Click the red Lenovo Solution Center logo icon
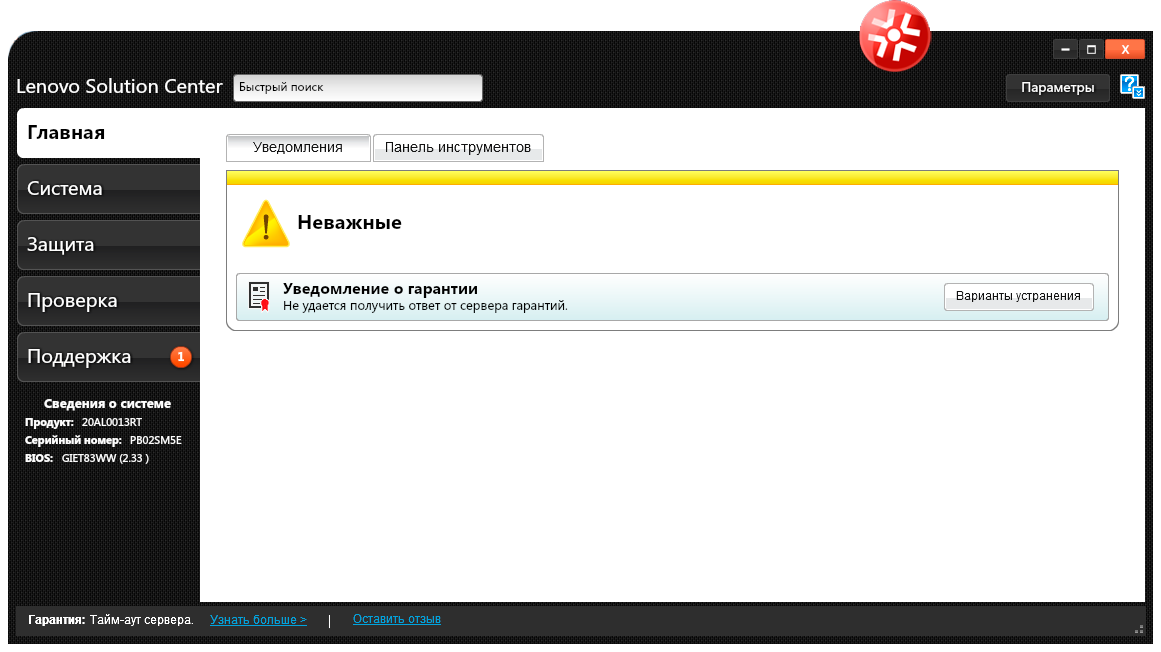Screen dimensions: 1161x652 click(894, 36)
